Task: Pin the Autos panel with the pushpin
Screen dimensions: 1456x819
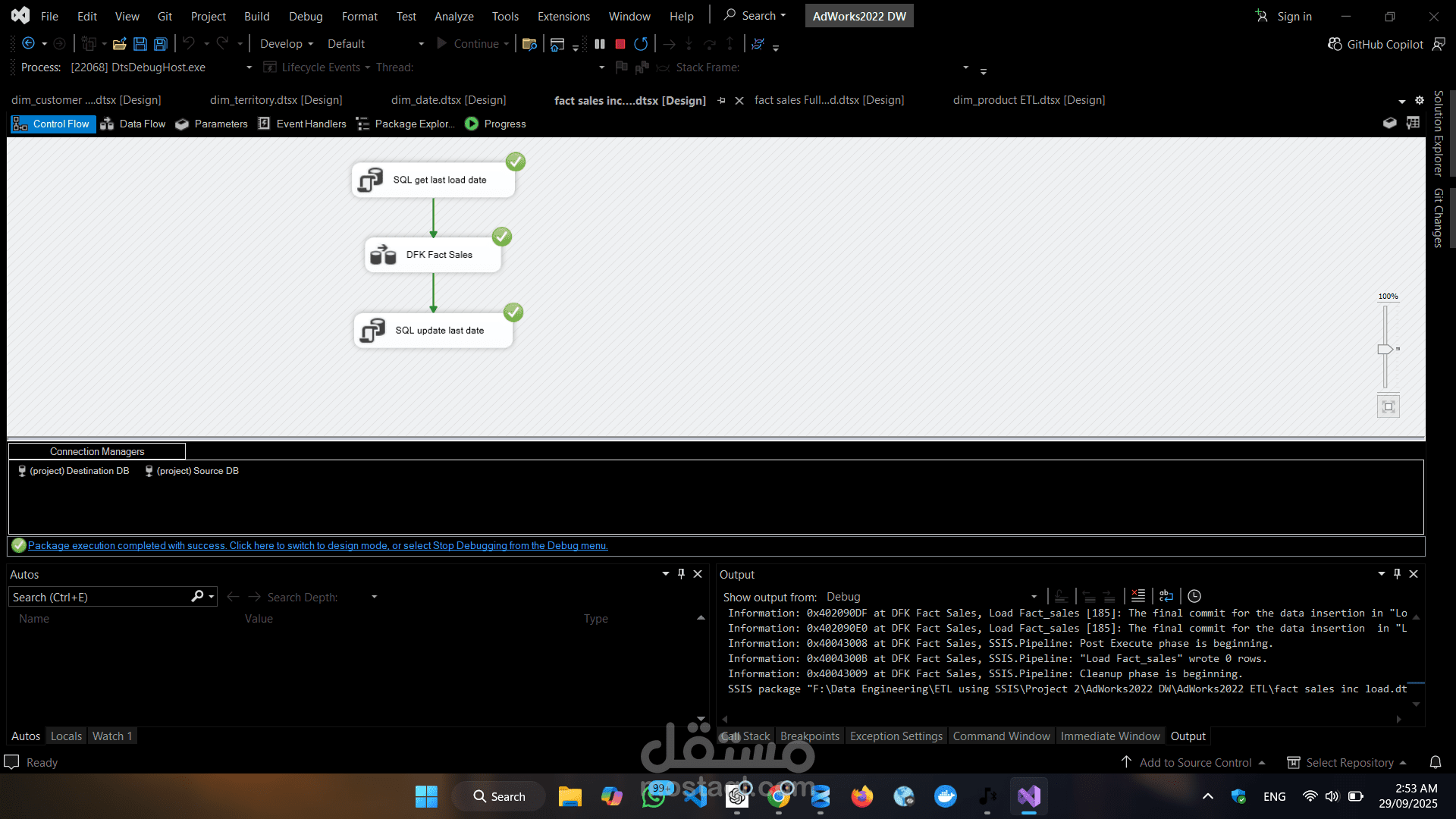Action: tap(681, 574)
